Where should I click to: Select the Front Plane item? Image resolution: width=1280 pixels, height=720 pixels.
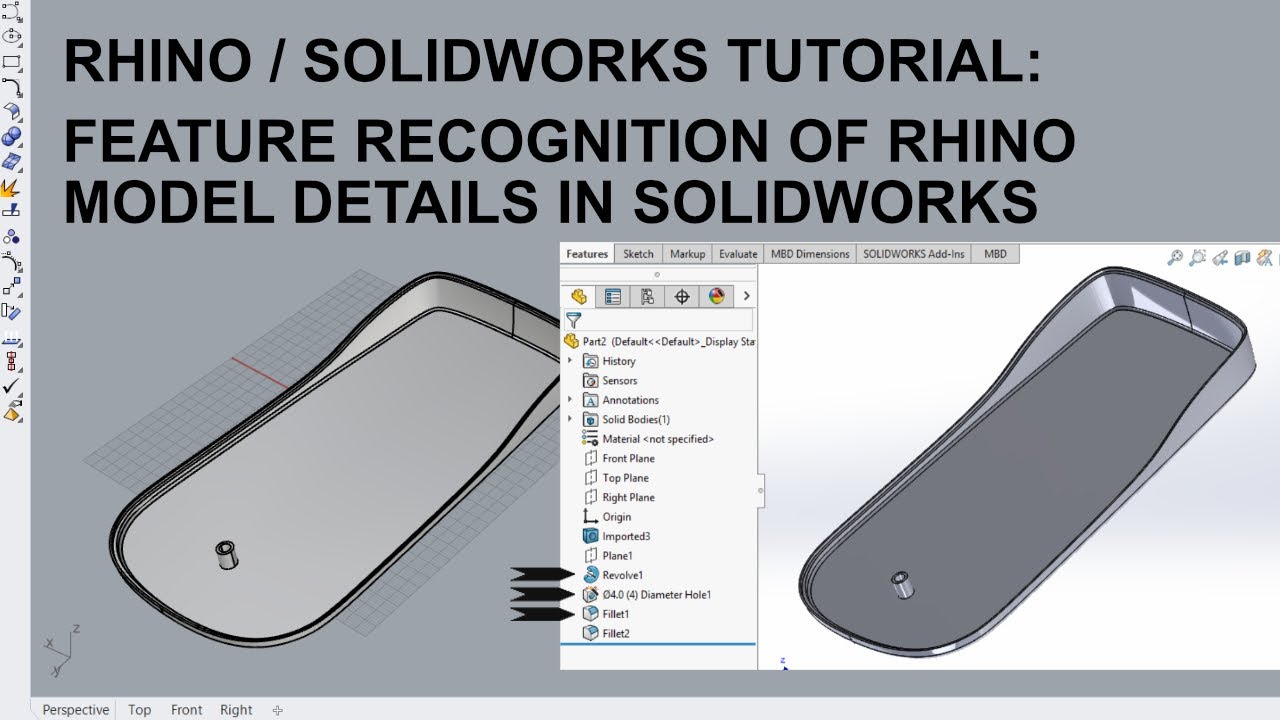618,458
